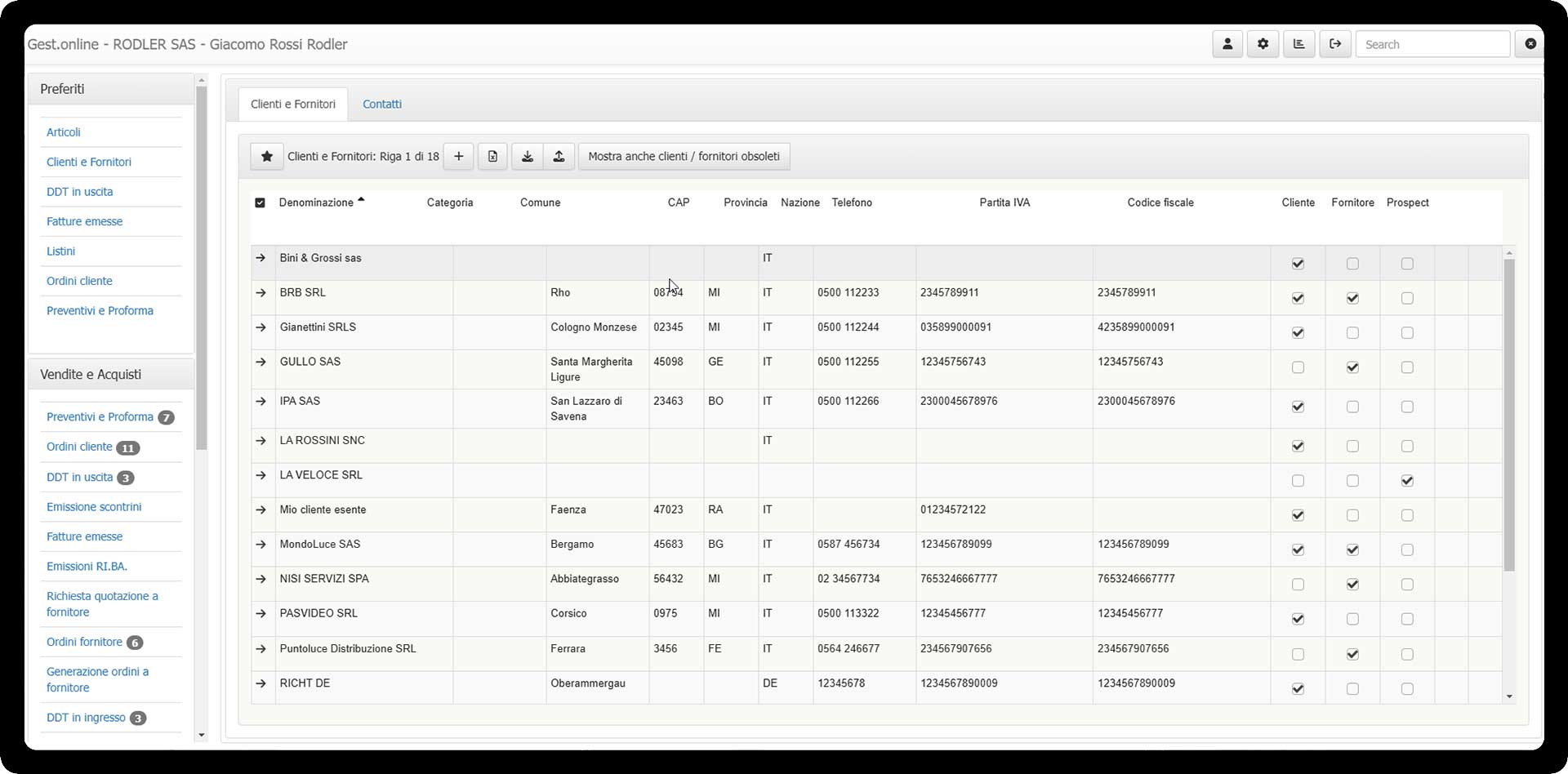The width and height of the screenshot is (1568, 774).
Task: Click the Search input field
Action: coord(1432,44)
